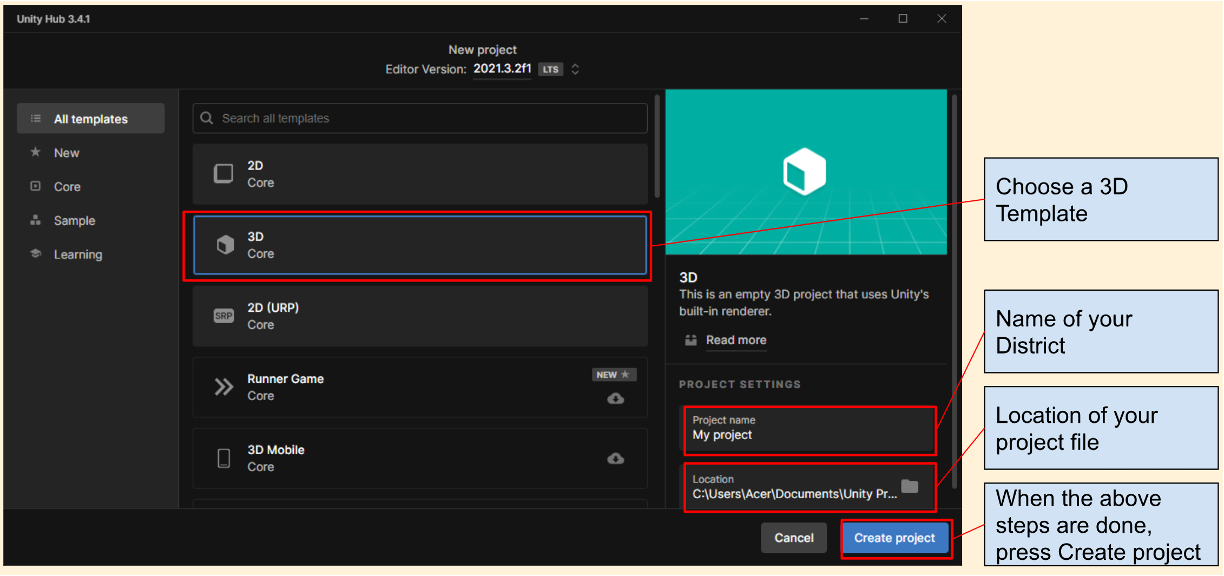The image size is (1224, 576).
Task: Click the New category star icon
Action: pyautogui.click(x=36, y=153)
